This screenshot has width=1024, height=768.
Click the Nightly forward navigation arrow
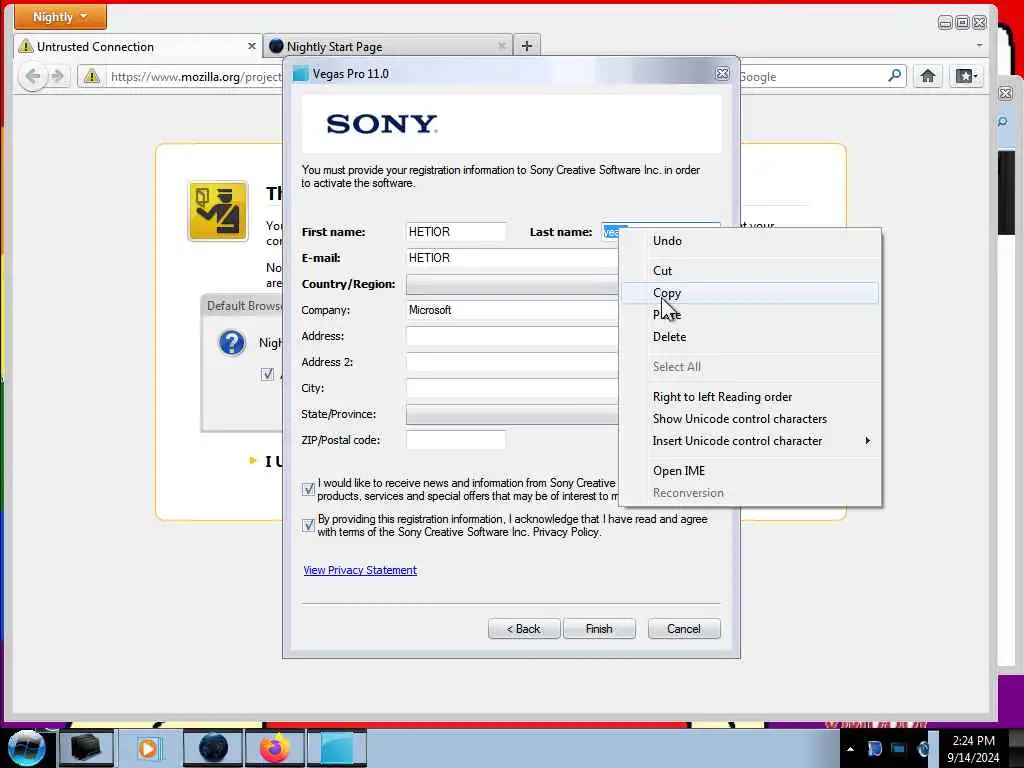pyautogui.click(x=58, y=76)
